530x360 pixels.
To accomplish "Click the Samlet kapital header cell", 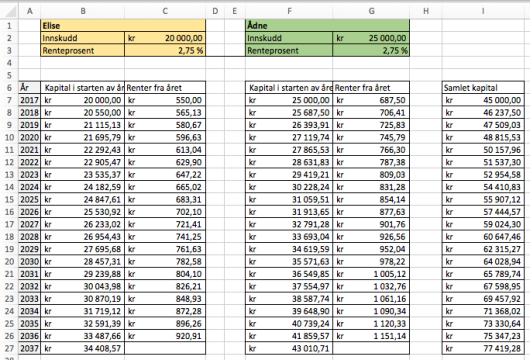I will [483, 88].
